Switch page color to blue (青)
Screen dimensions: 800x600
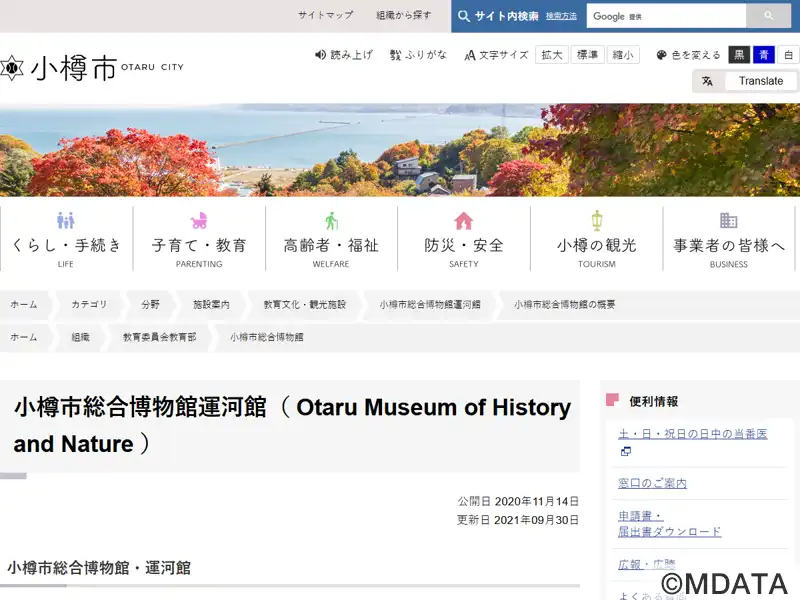[x=764, y=55]
